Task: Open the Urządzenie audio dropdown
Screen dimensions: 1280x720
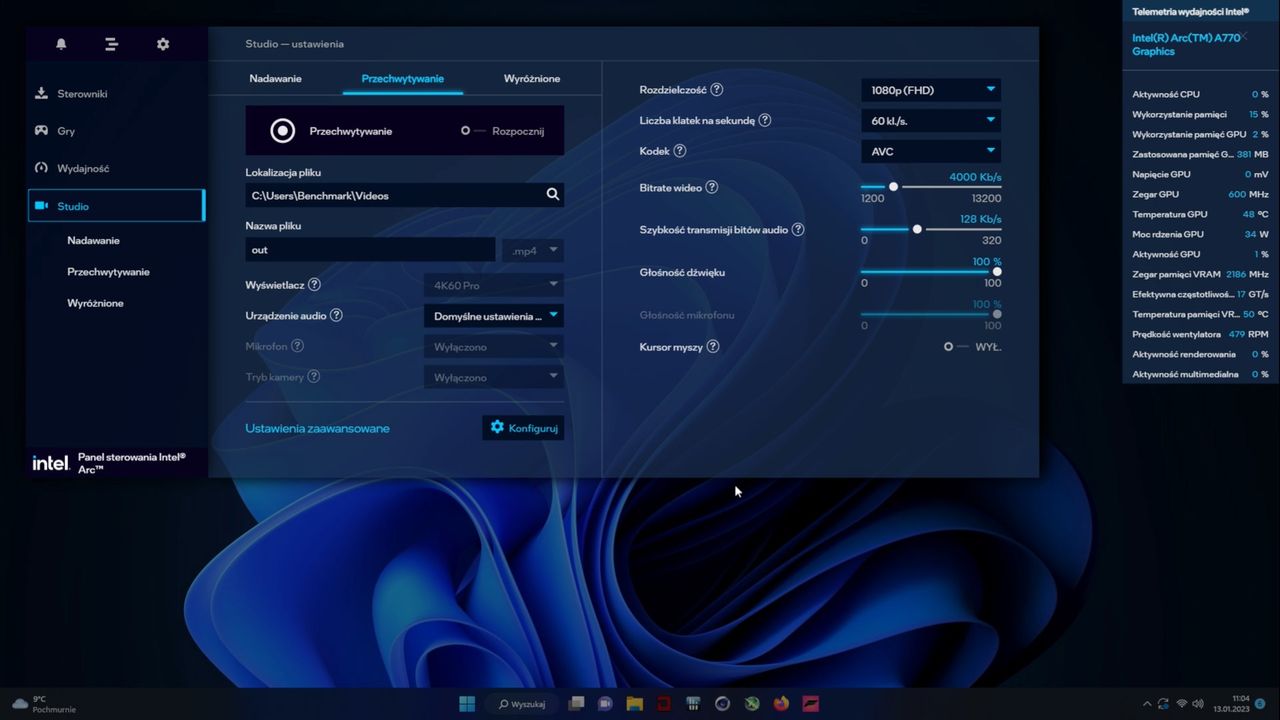Action: pos(494,316)
